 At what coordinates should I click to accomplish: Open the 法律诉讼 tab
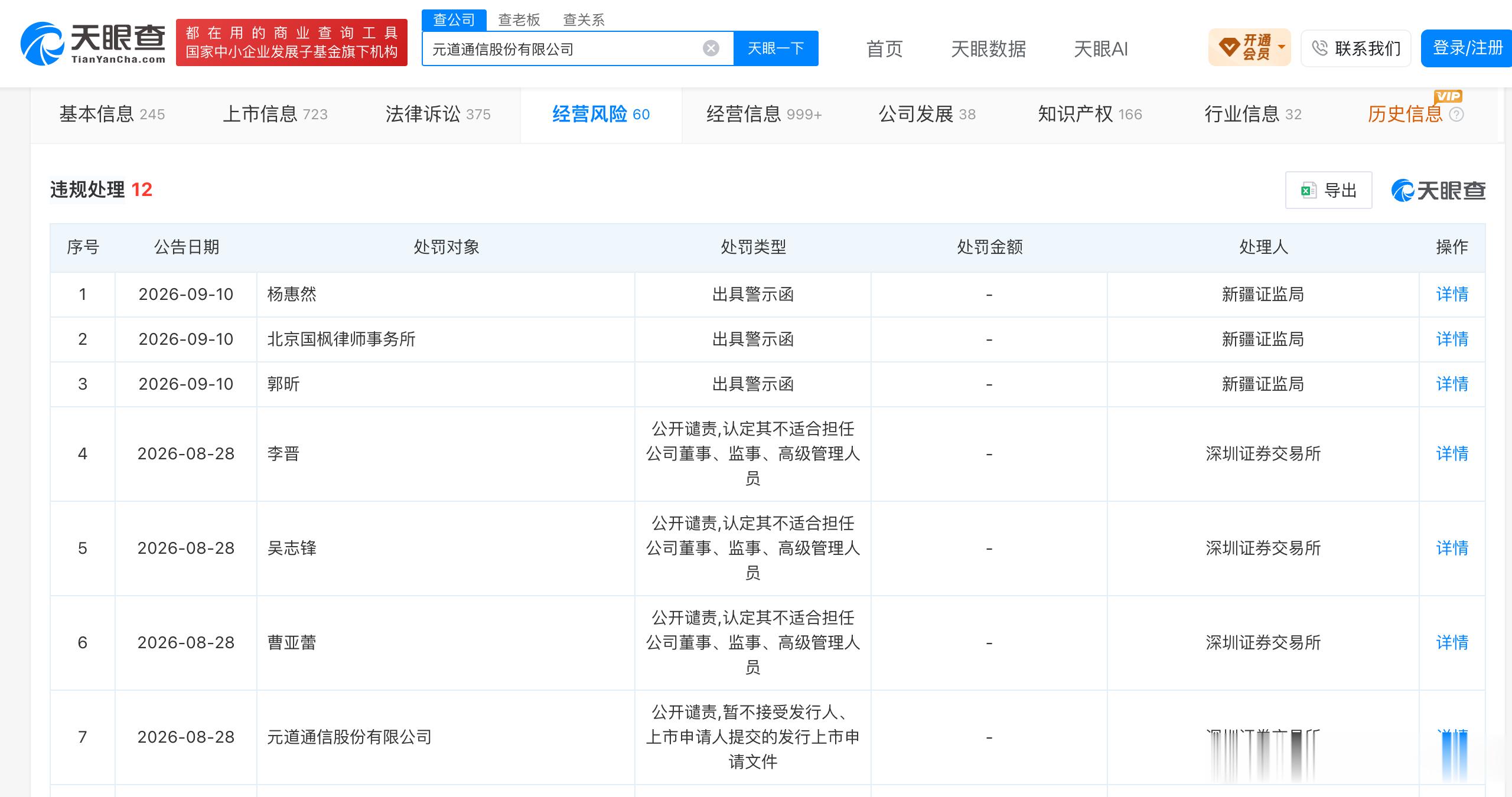438,115
